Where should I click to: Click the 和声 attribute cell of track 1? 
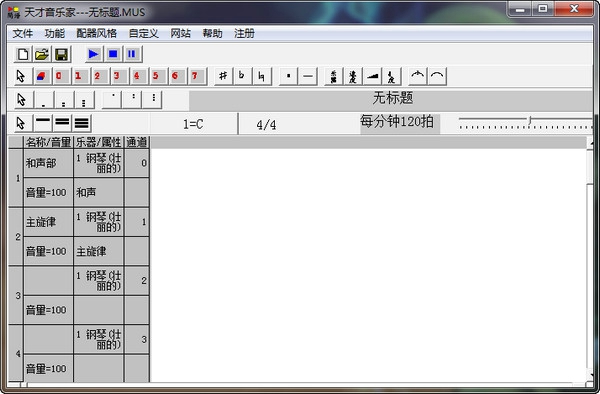click(x=99, y=192)
